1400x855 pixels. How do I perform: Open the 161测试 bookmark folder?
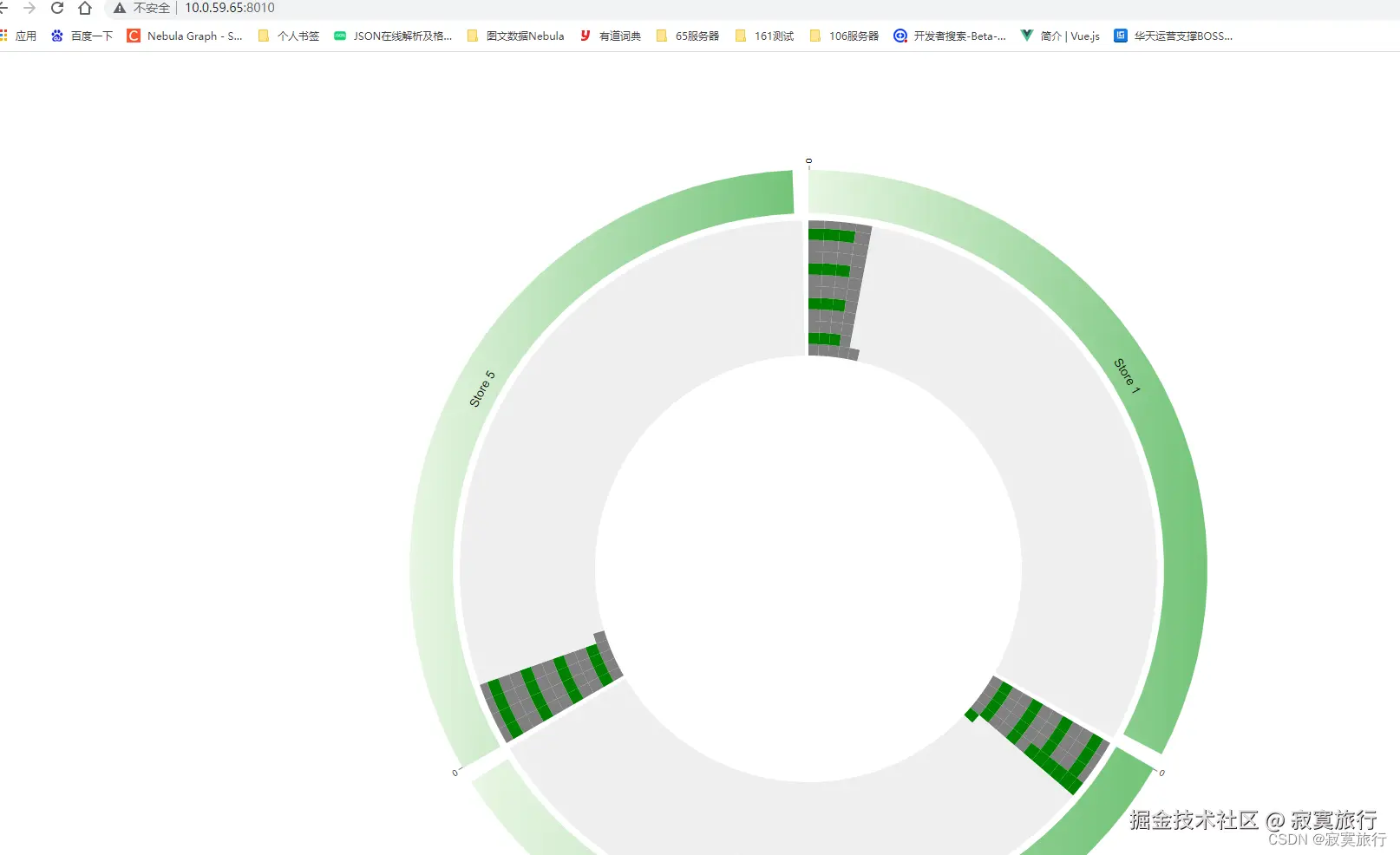click(764, 36)
